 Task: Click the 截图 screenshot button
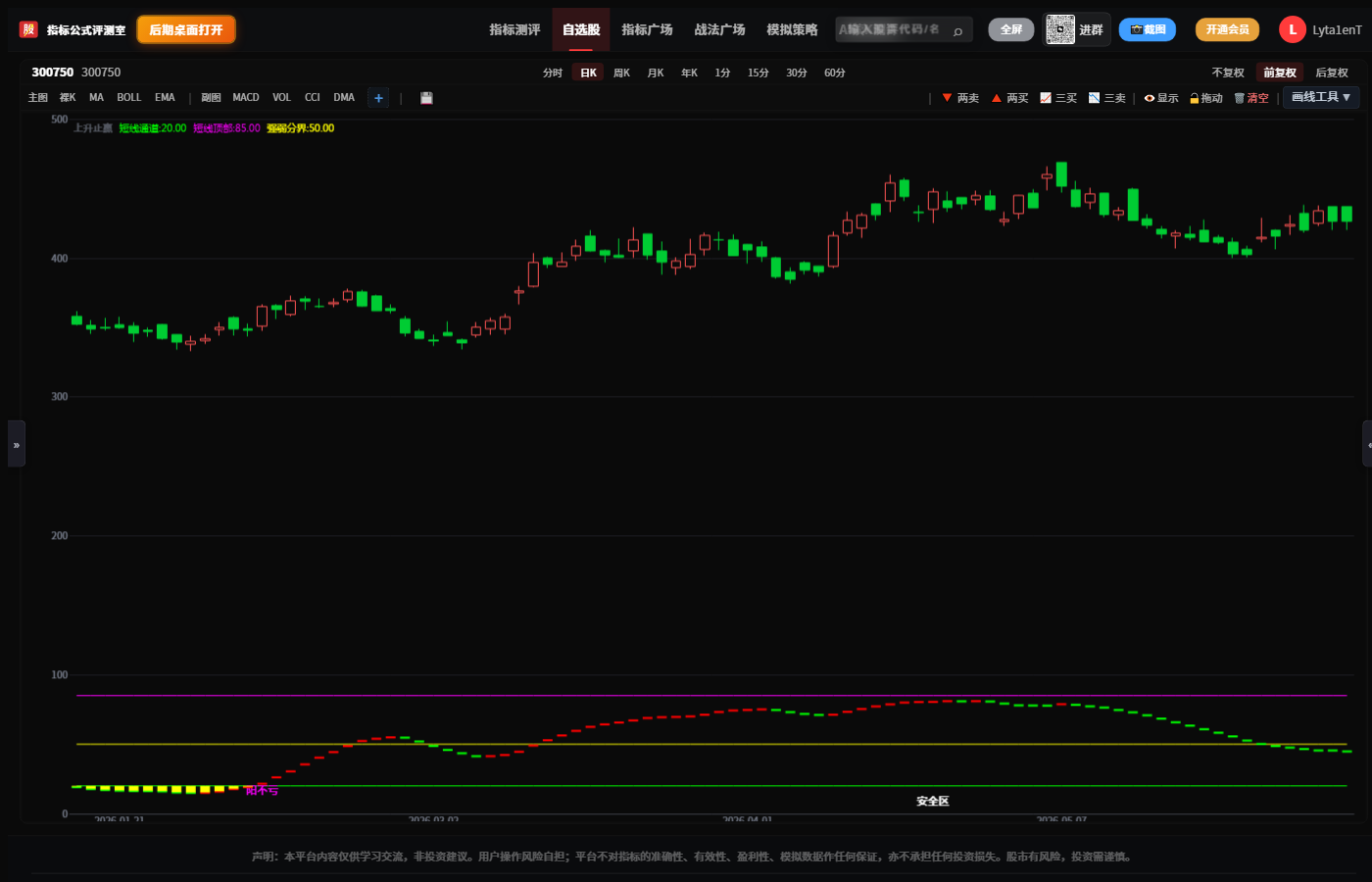[x=1147, y=29]
